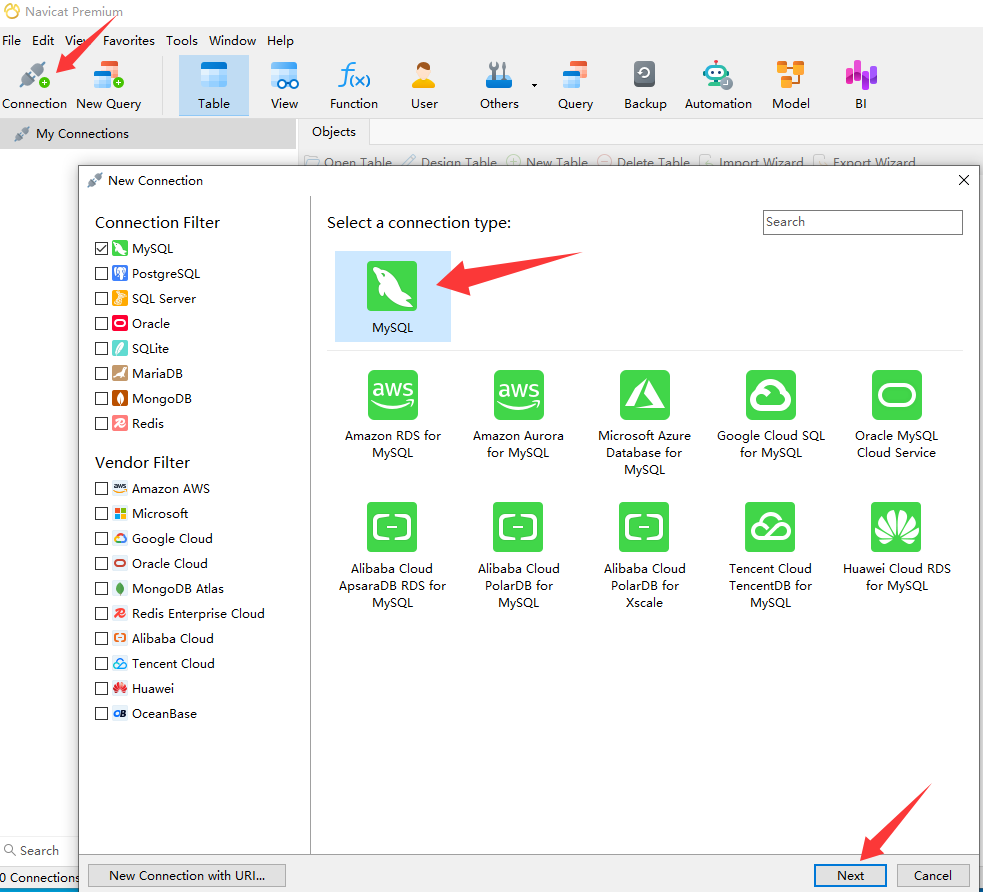Select the Table toolbar icon

(214, 85)
